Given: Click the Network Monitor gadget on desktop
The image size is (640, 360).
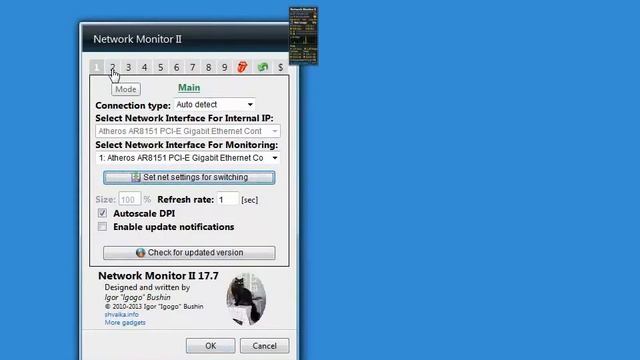Looking at the screenshot, I should [303, 36].
